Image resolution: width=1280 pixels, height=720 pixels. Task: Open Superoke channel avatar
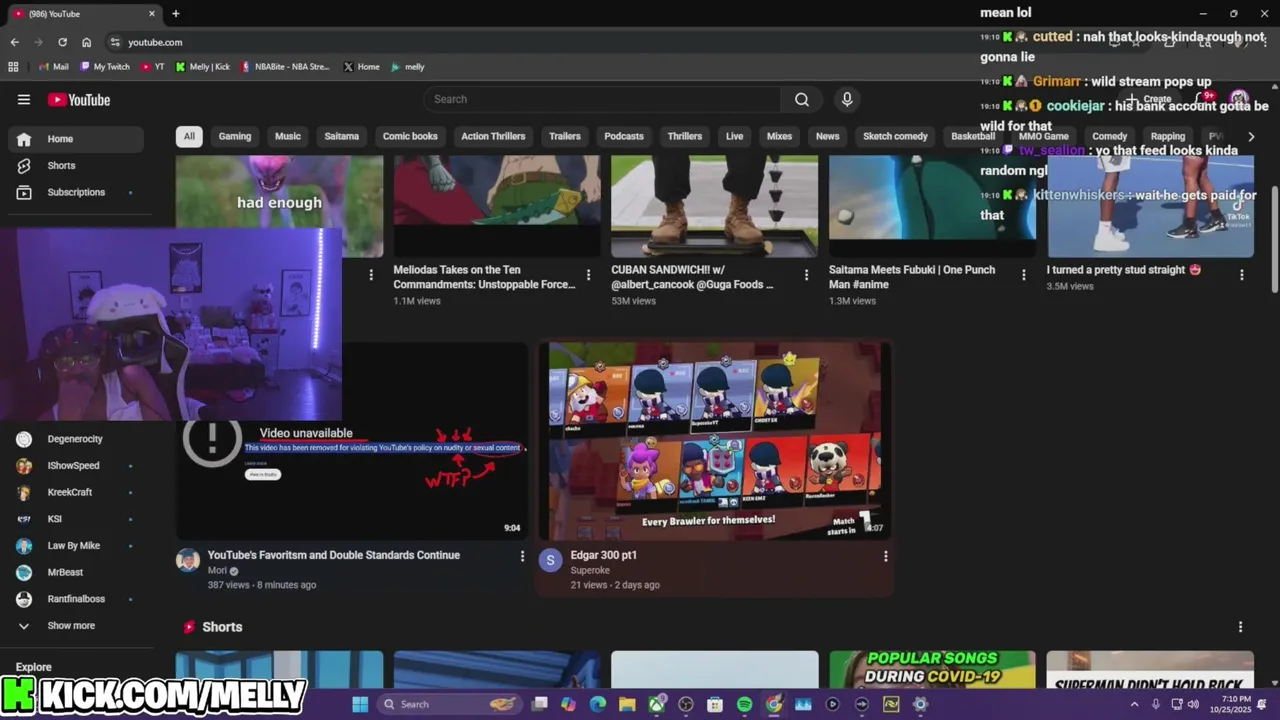(x=550, y=560)
